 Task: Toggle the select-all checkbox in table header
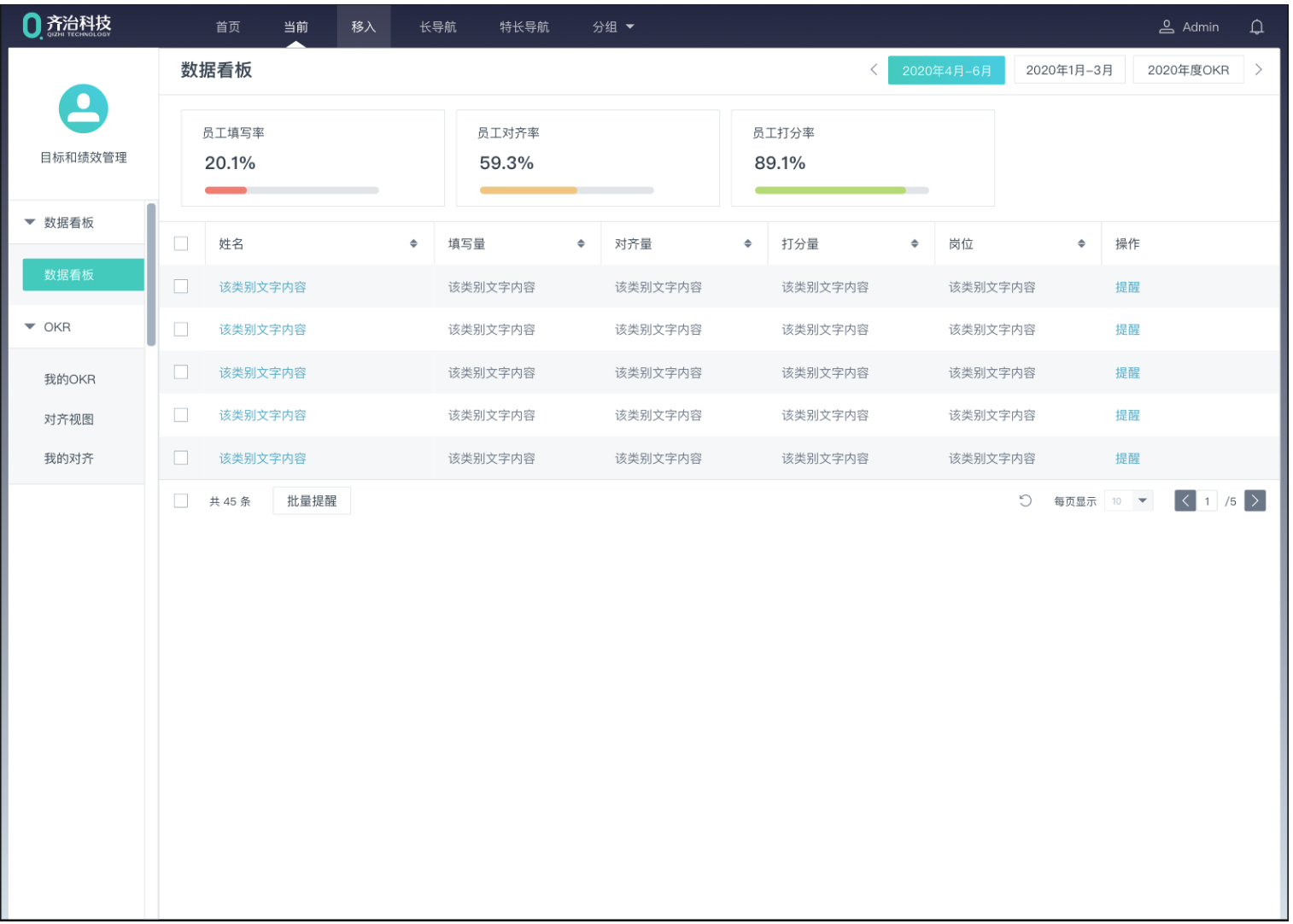[181, 243]
